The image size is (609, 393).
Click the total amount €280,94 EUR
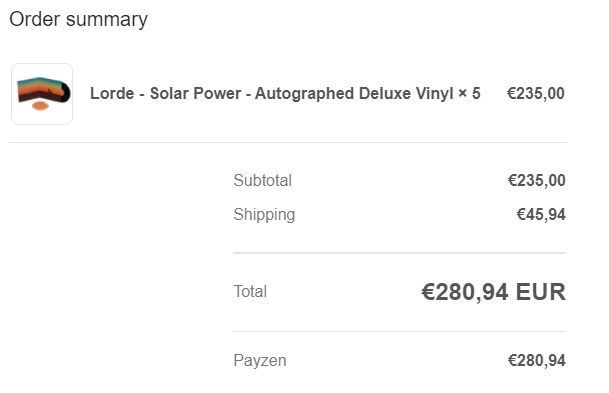(493, 292)
